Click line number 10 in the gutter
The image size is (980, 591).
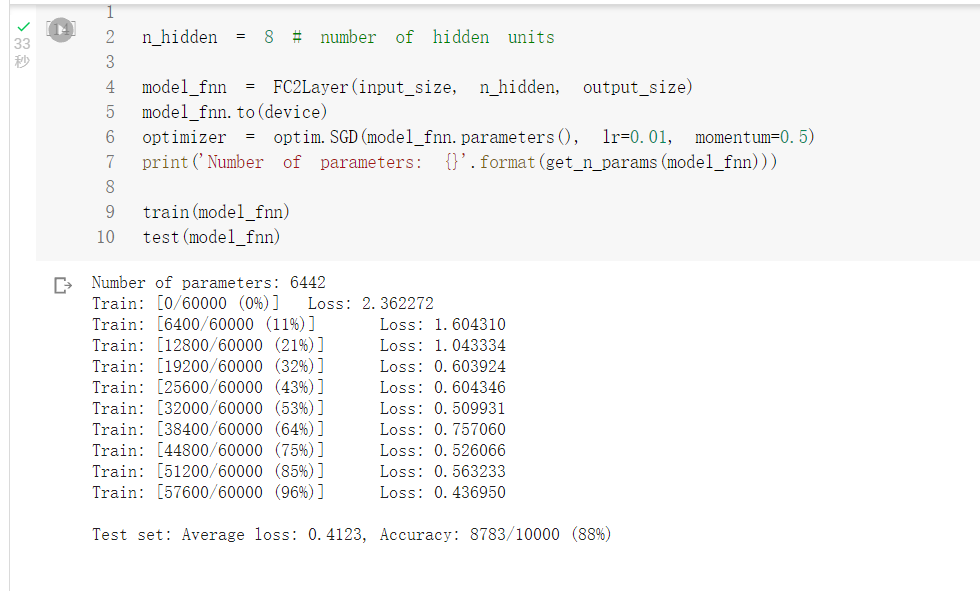click(106, 237)
